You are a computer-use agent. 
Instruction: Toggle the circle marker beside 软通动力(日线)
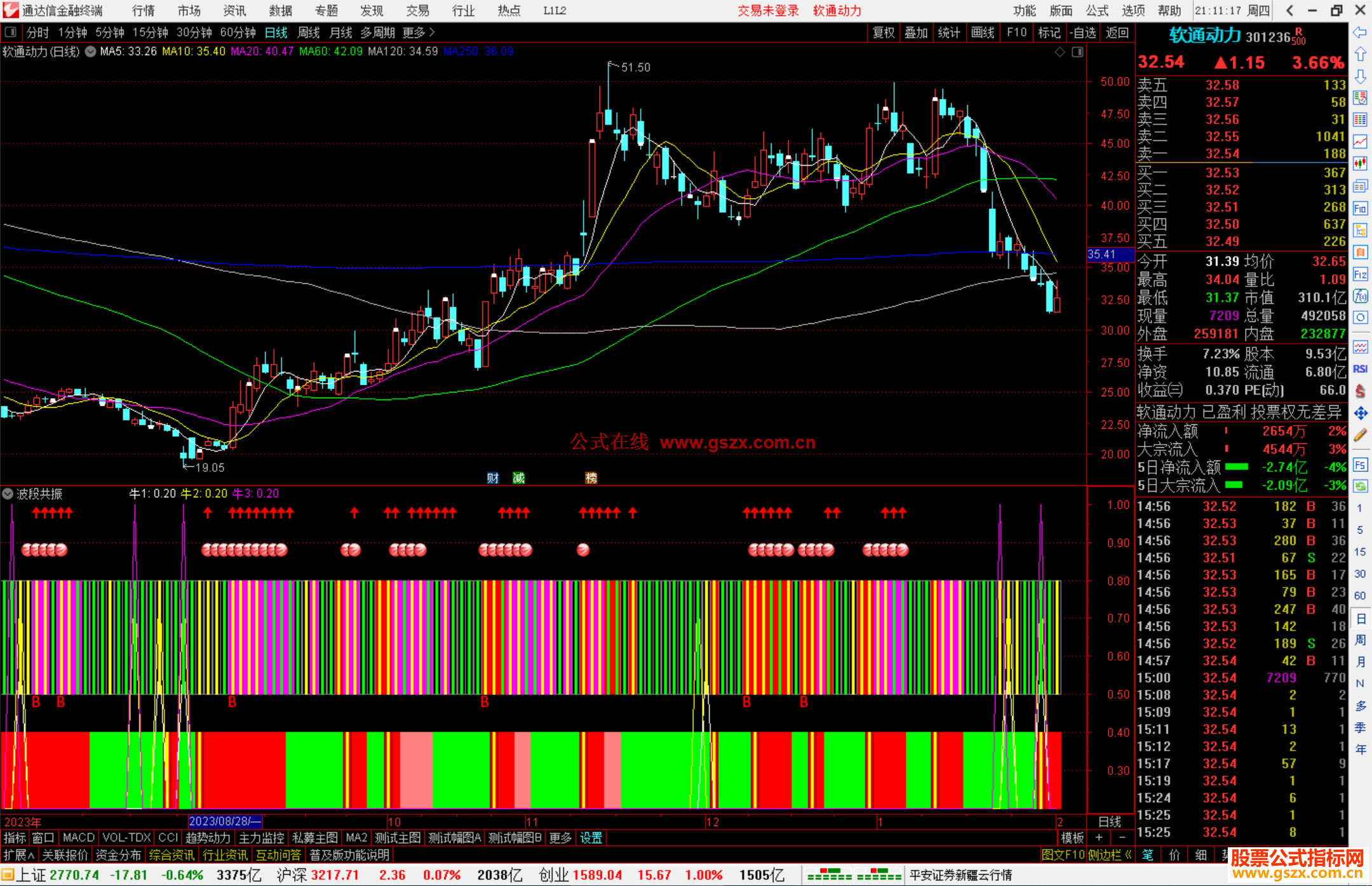91,51
